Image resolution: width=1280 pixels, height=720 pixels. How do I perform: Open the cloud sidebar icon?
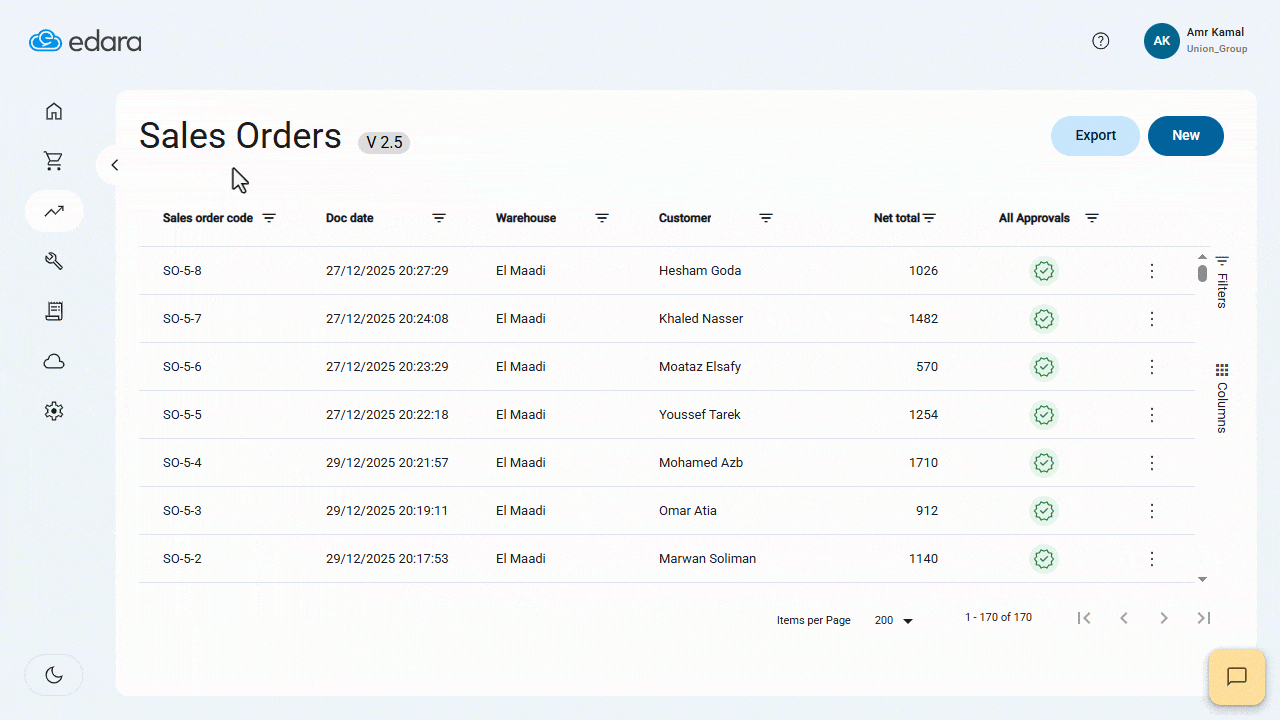click(54, 361)
